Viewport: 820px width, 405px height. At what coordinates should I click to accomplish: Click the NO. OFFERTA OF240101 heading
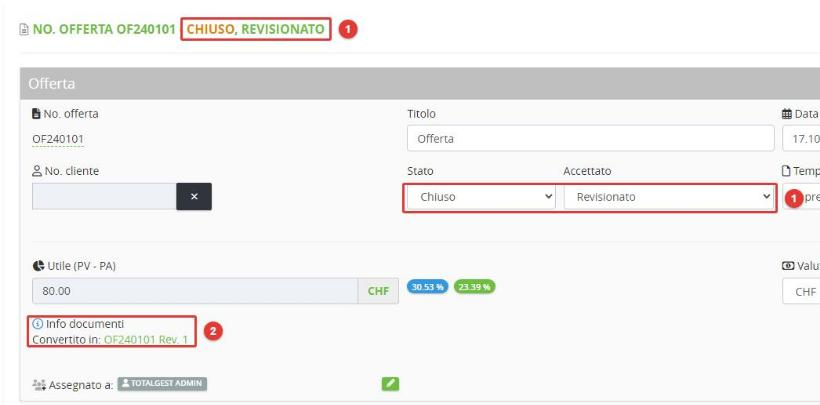104,29
